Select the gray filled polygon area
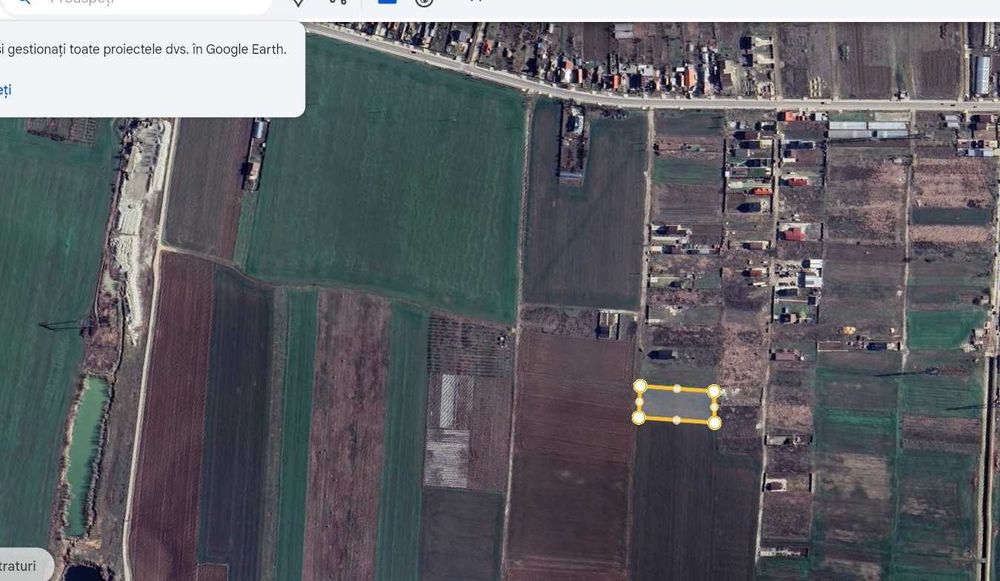This screenshot has height=581, width=1000. coord(676,404)
